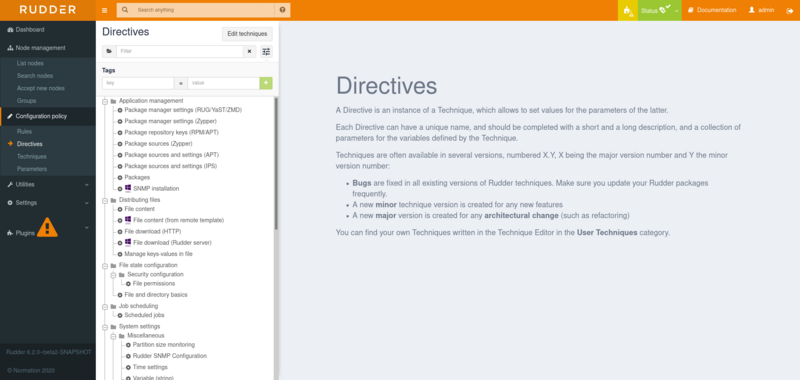The height and width of the screenshot is (380, 800).
Task: Select Package sources and settings (IPS)
Action: tap(171, 166)
